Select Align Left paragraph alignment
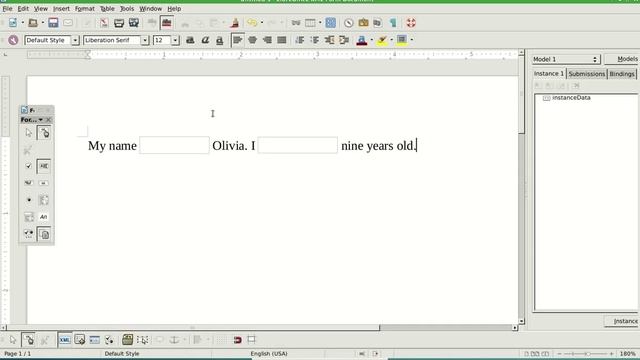 tap(238, 40)
